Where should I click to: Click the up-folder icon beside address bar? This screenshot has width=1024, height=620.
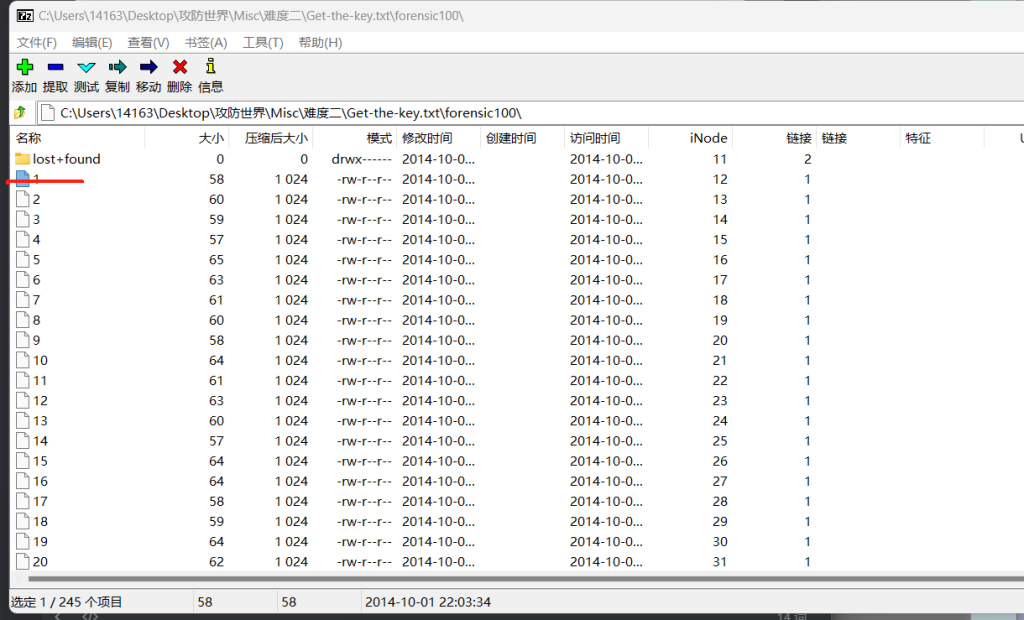19,113
